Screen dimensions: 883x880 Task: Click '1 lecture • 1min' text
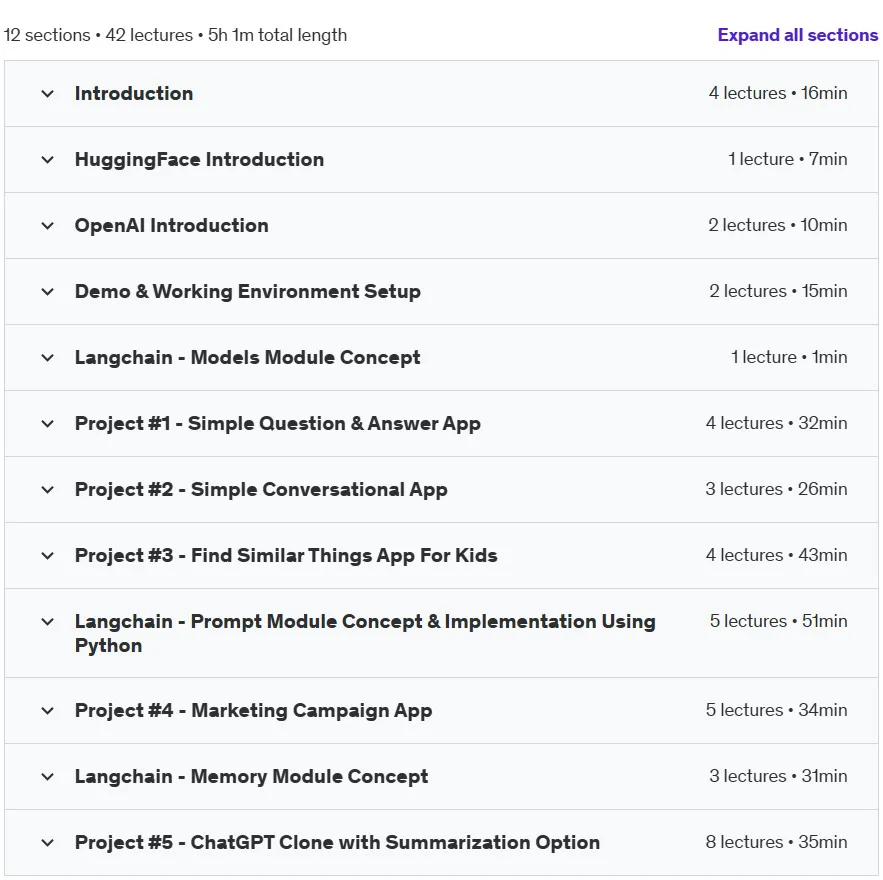[789, 356]
